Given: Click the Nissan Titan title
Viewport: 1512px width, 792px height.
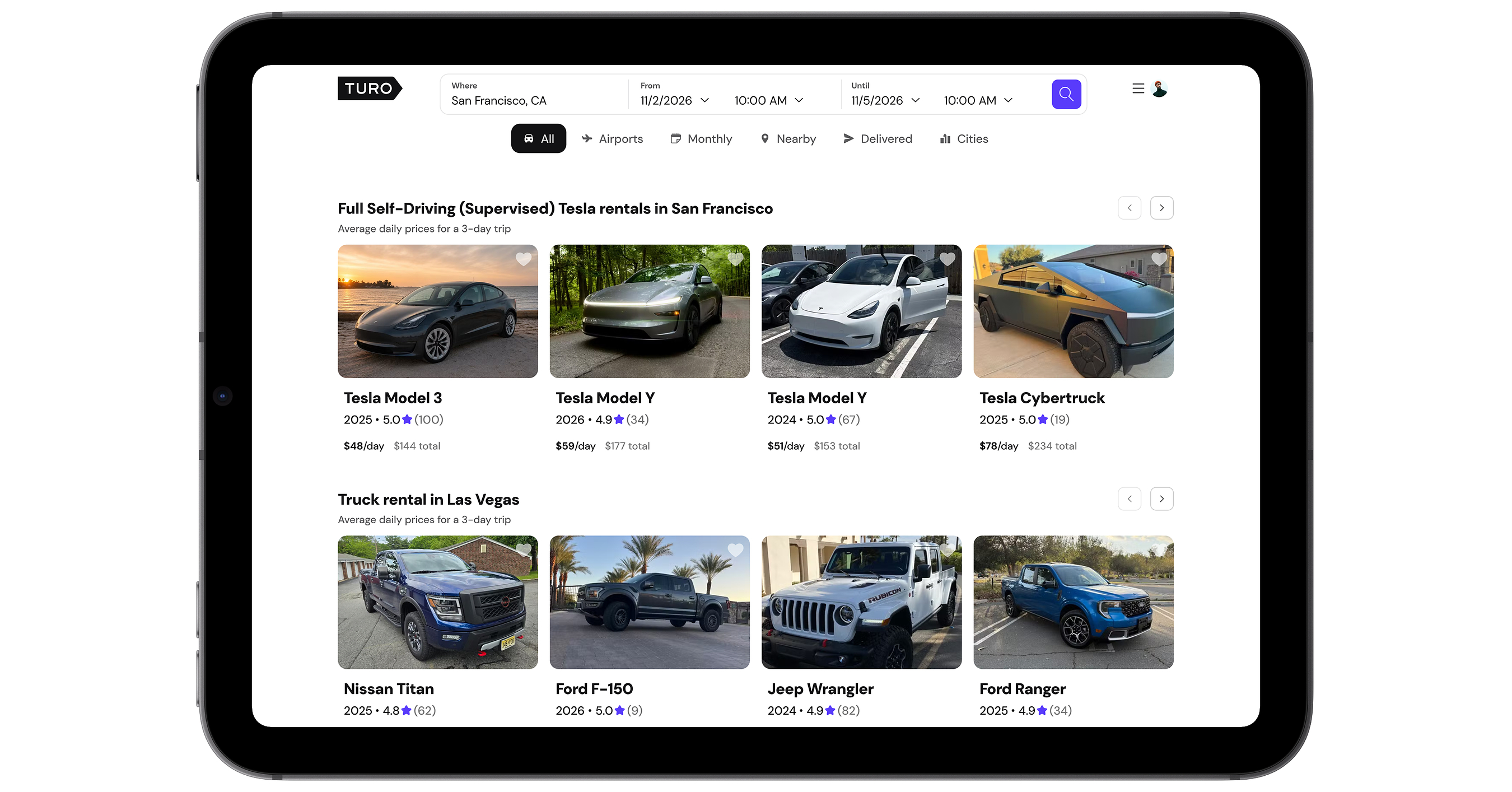Looking at the screenshot, I should click(x=389, y=689).
